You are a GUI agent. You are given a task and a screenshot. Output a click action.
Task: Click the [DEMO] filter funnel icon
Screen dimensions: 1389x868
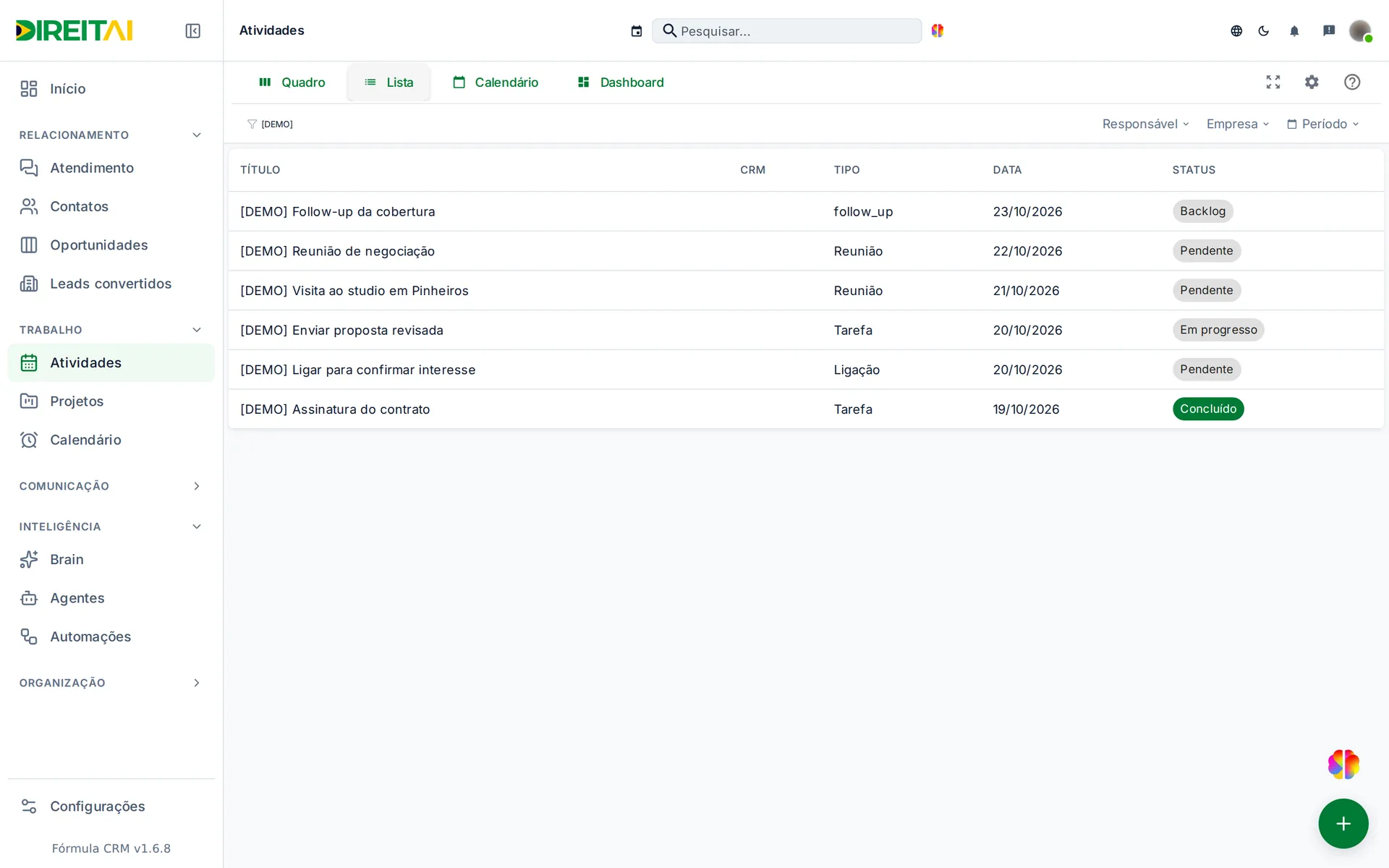click(252, 124)
